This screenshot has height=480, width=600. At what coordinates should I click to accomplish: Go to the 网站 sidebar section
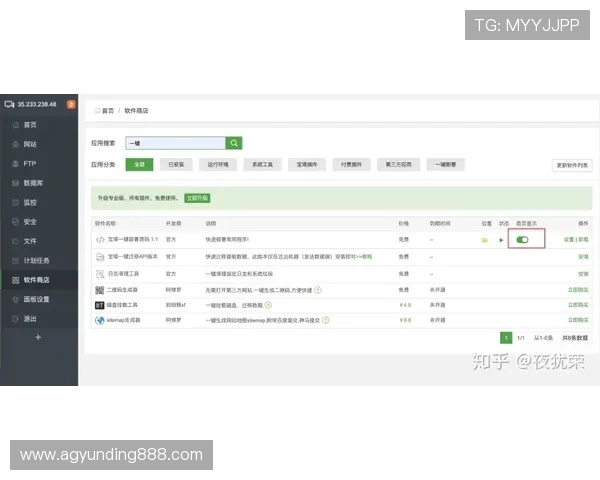click(x=30, y=144)
